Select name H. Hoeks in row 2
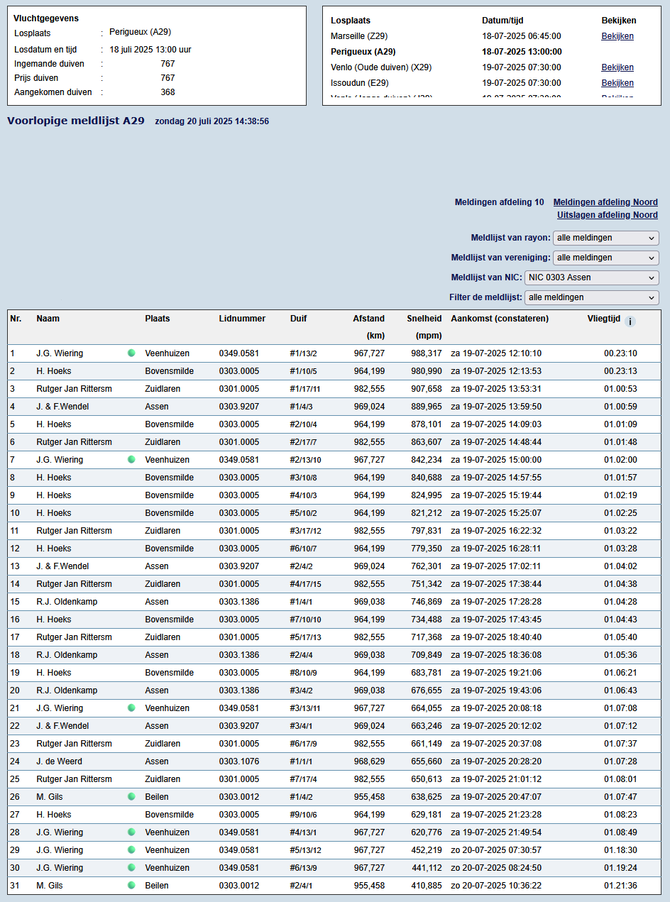 click(x=53, y=371)
